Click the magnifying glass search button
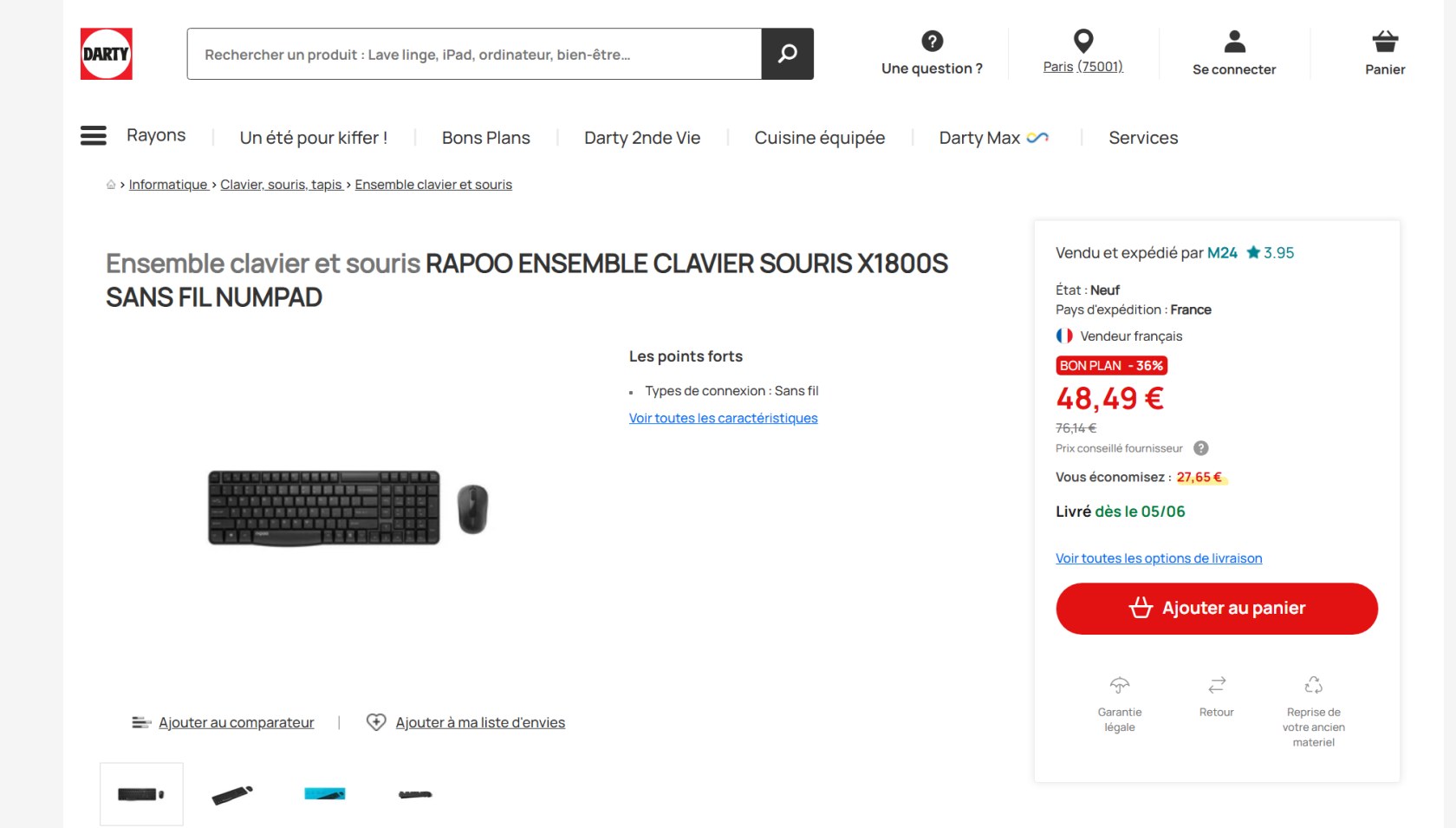 pos(787,54)
